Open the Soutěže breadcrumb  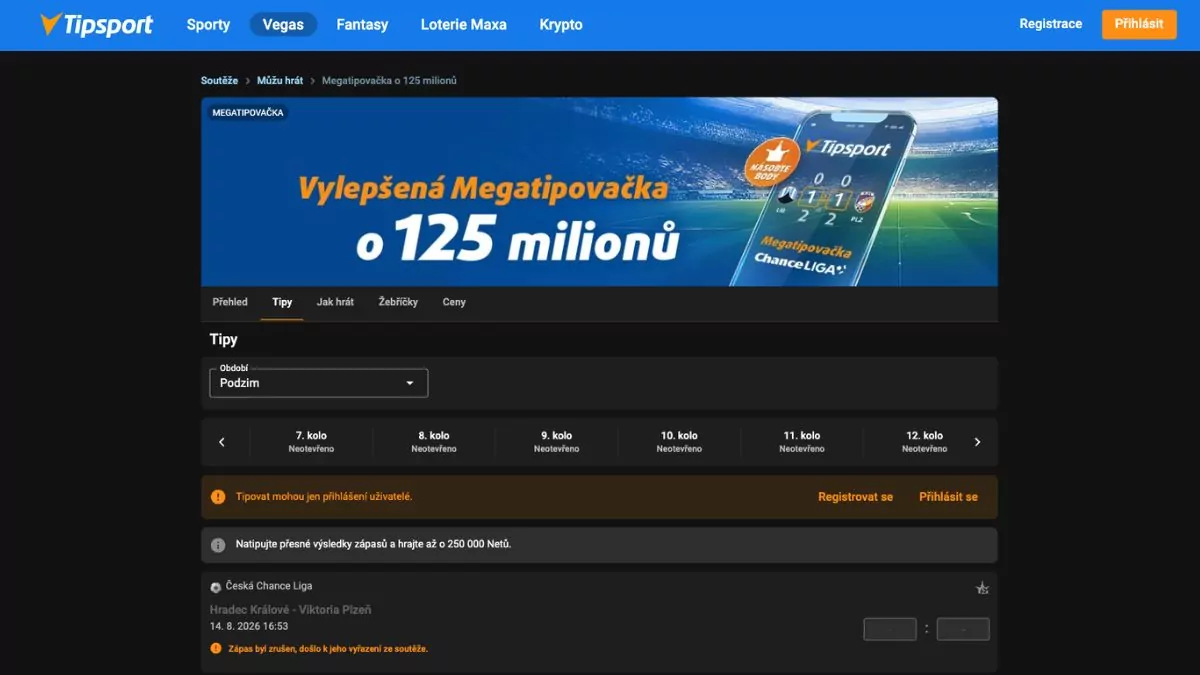219,80
